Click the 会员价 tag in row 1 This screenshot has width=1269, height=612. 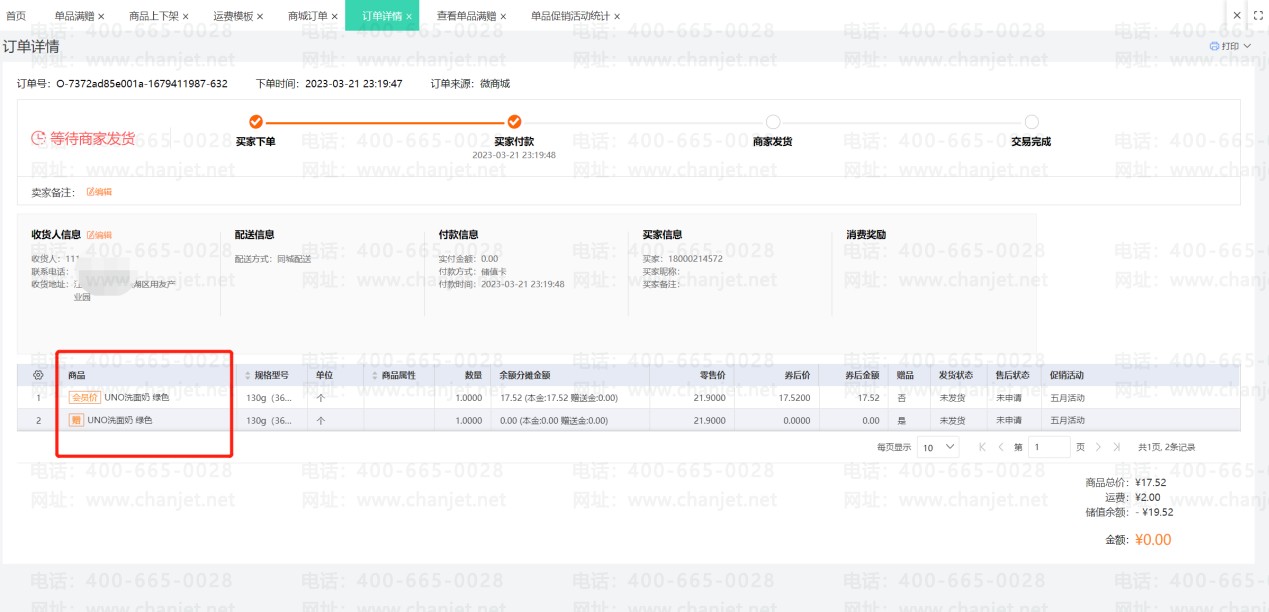pos(84,397)
